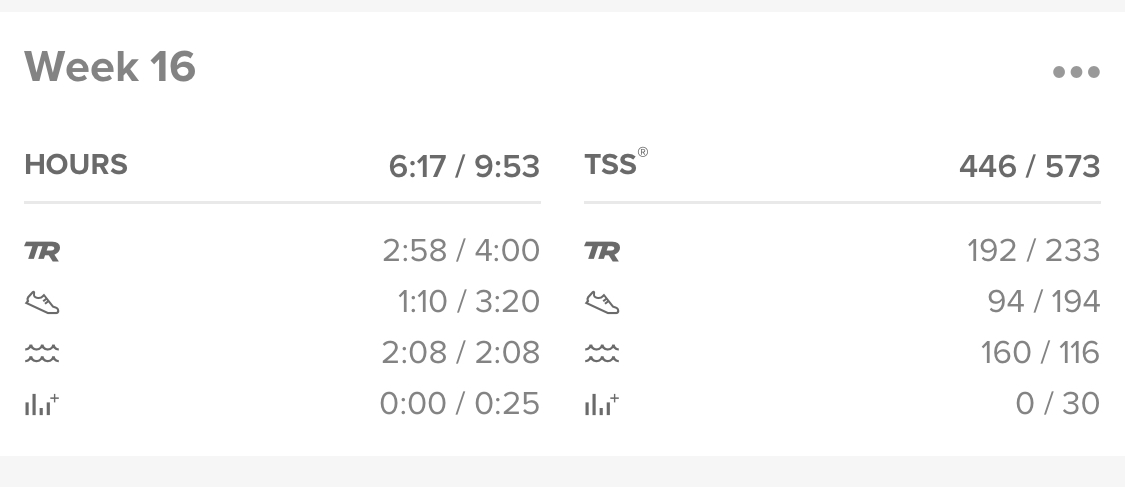Click the 2:08 / 2:08 swim hours
Image resolution: width=1125 pixels, height=487 pixels.
click(461, 353)
